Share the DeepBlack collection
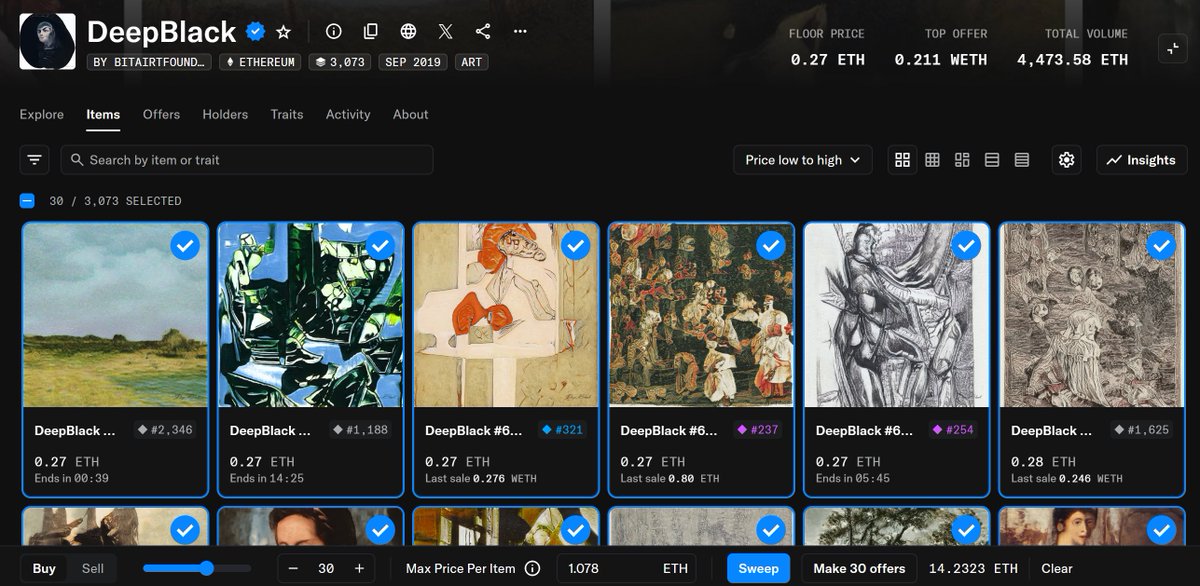 tap(483, 32)
